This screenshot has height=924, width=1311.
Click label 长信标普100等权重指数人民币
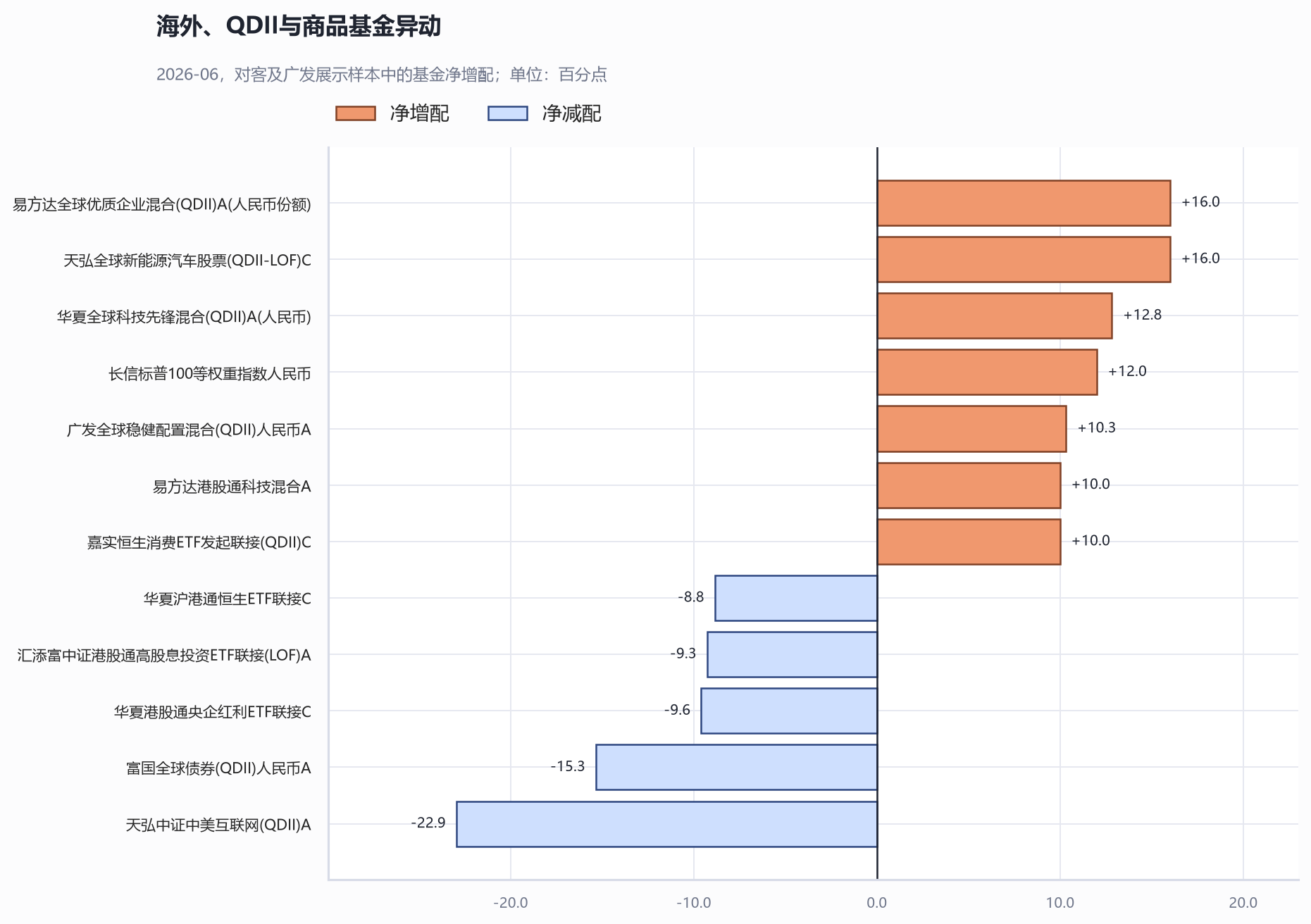tap(209, 373)
